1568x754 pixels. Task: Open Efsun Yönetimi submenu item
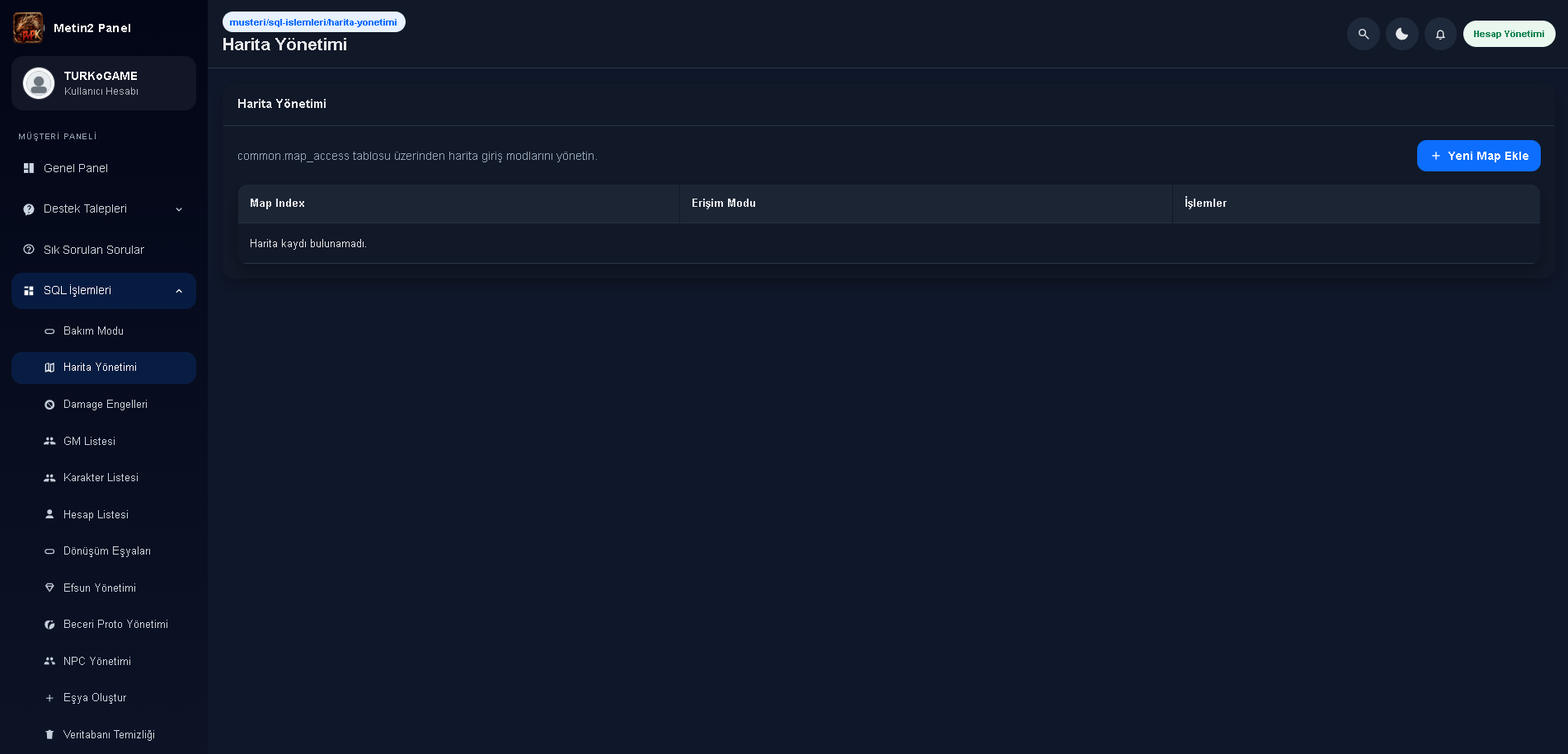[104, 588]
